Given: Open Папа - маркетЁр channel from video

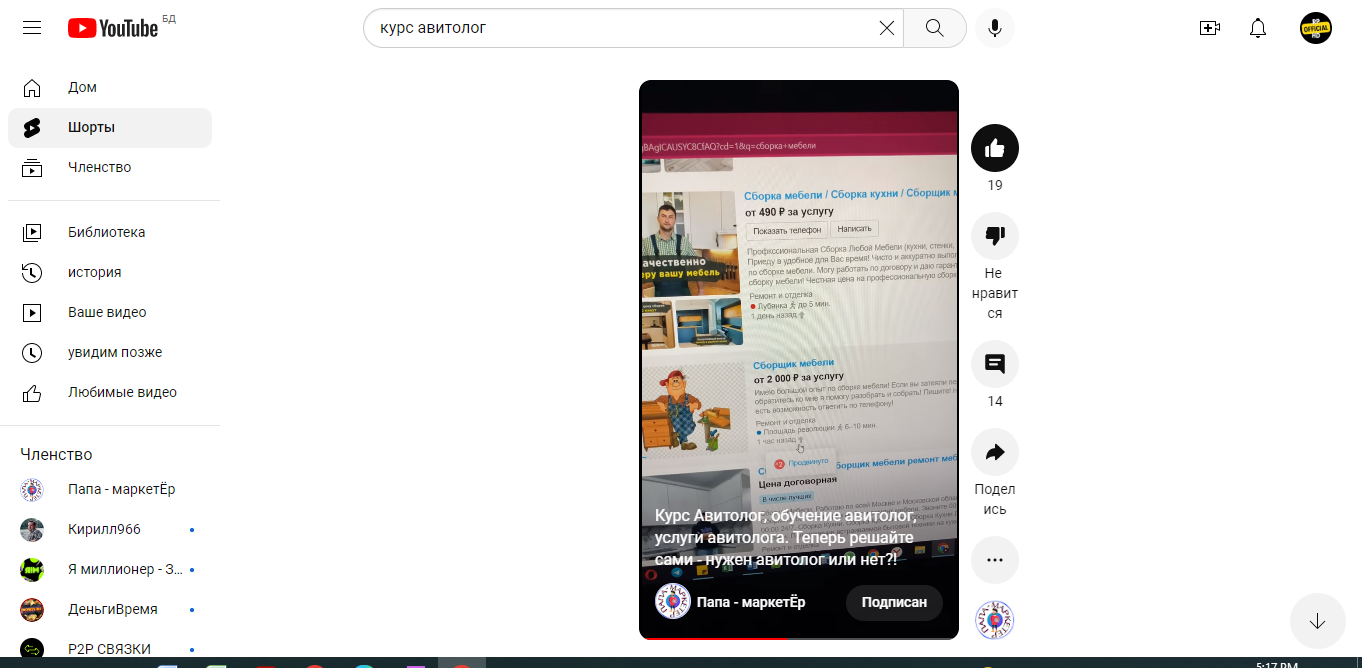Looking at the screenshot, I should [751, 602].
